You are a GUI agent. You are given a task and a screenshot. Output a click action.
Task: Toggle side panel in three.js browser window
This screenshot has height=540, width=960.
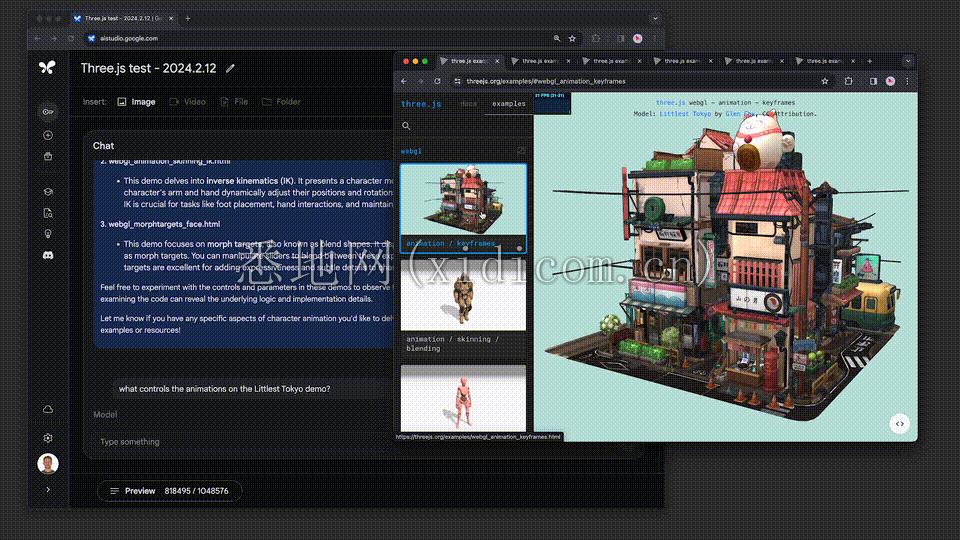pyautogui.click(x=873, y=81)
